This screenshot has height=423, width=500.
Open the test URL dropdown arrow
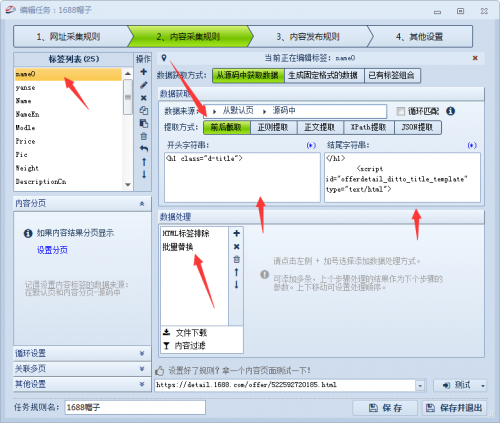tap(420, 386)
